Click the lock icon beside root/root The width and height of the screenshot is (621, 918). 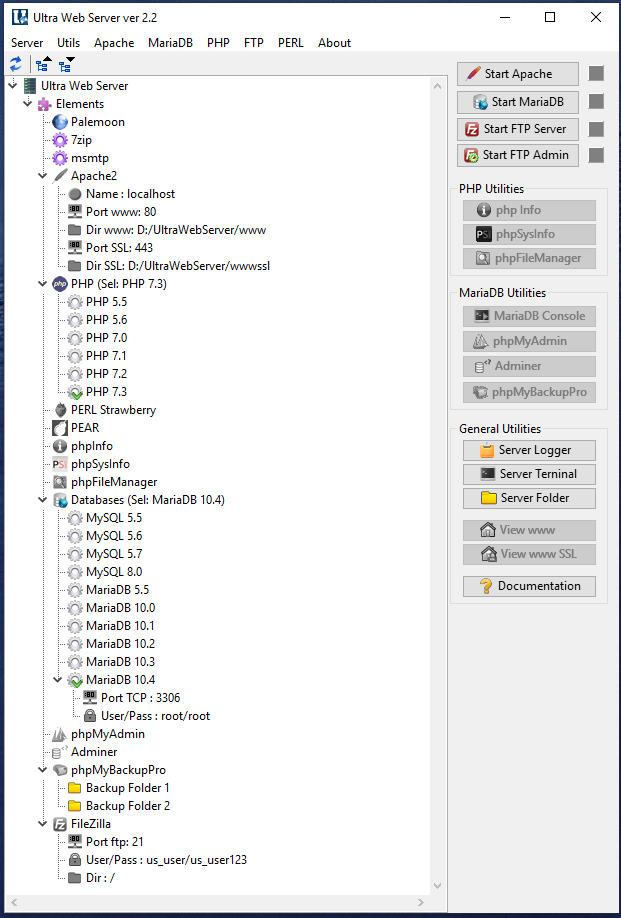tap(90, 715)
